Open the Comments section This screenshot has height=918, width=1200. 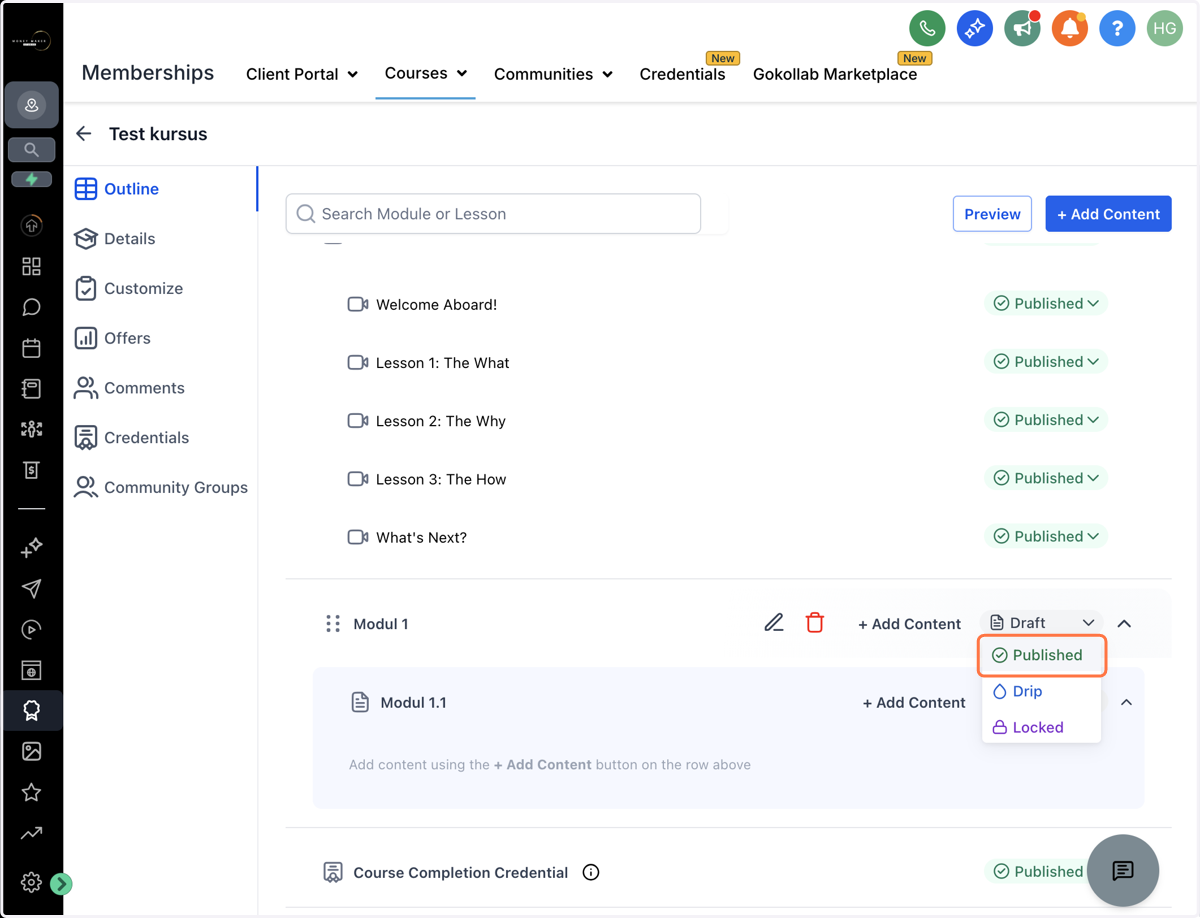tap(130, 388)
